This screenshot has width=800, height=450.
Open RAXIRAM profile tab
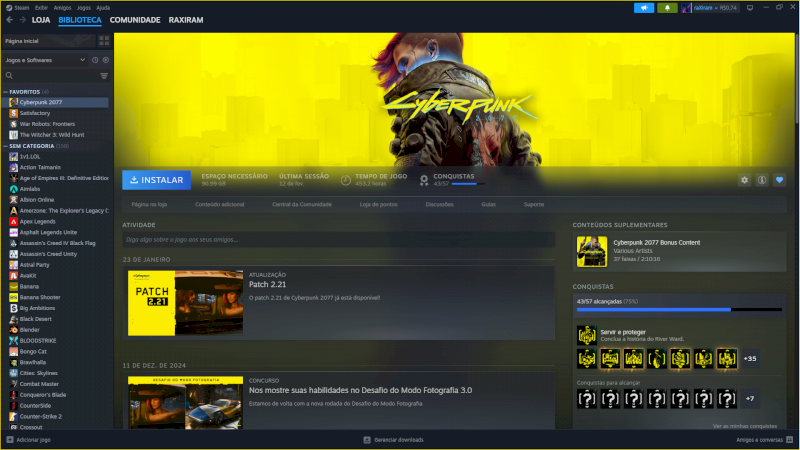pos(186,20)
